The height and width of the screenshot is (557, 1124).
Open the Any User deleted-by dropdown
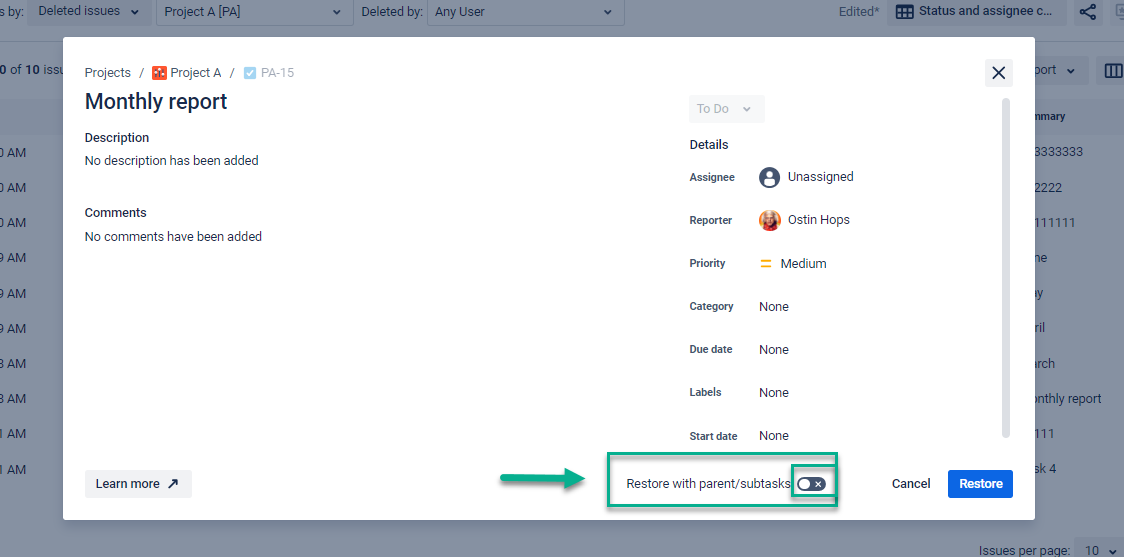tap(524, 12)
